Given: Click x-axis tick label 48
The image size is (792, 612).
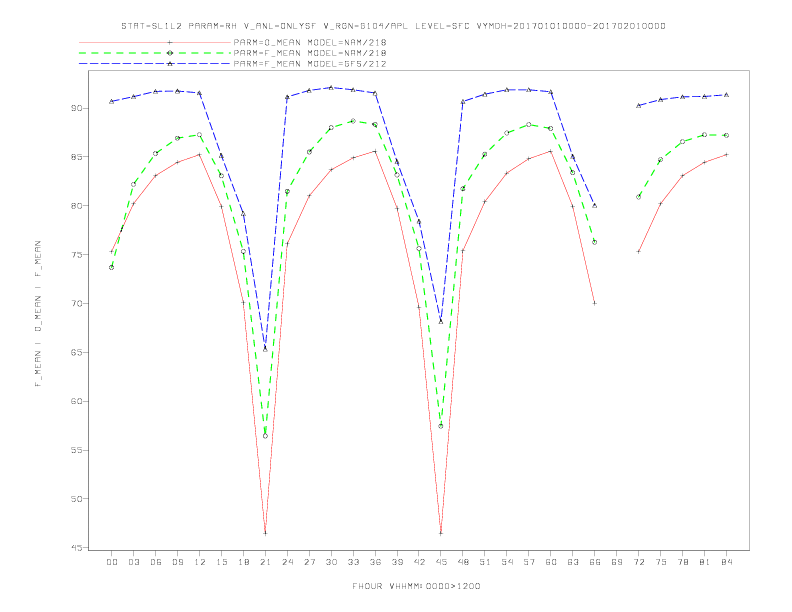Looking at the screenshot, I should point(463,562).
